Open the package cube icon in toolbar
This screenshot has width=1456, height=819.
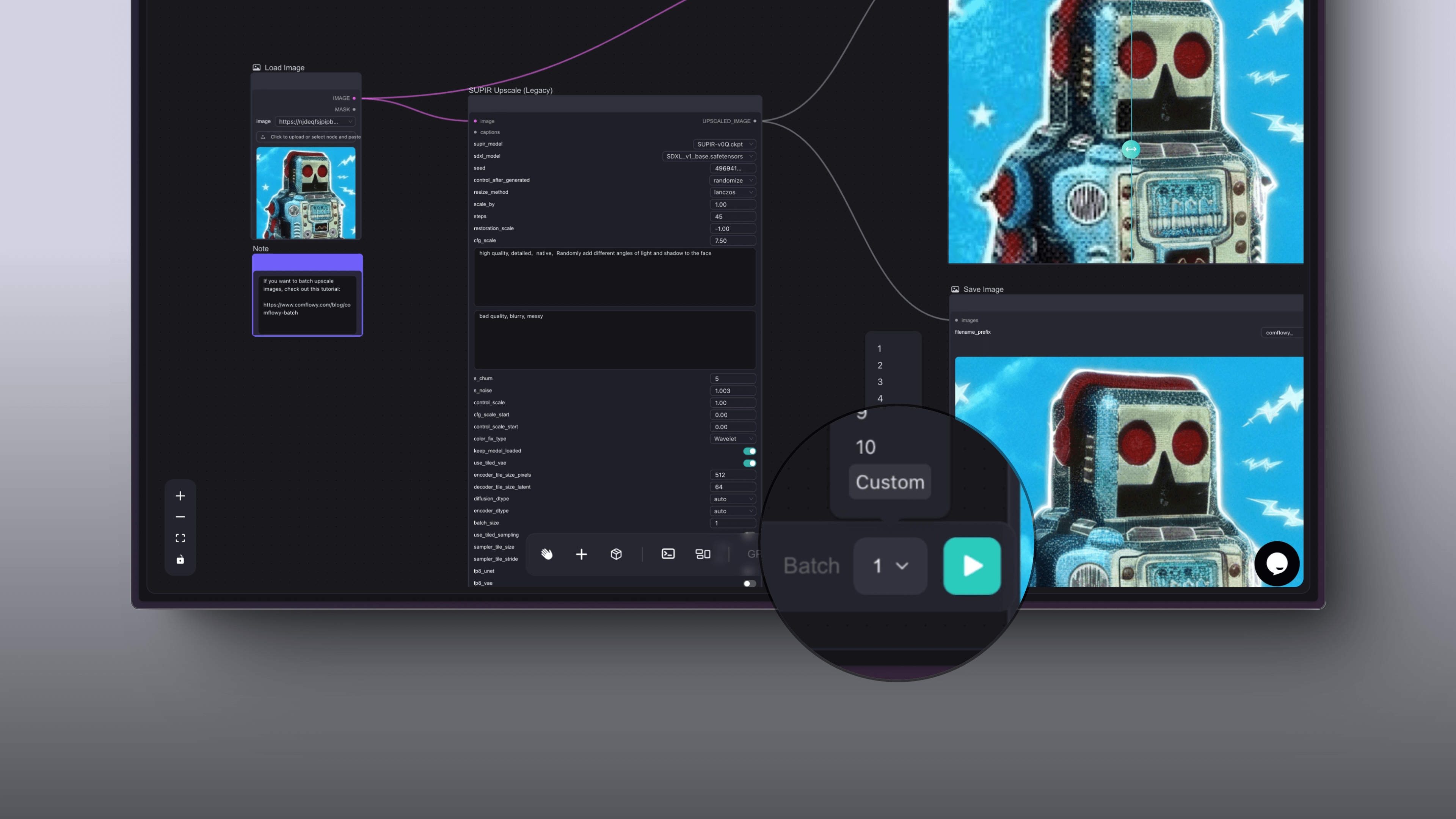(616, 554)
